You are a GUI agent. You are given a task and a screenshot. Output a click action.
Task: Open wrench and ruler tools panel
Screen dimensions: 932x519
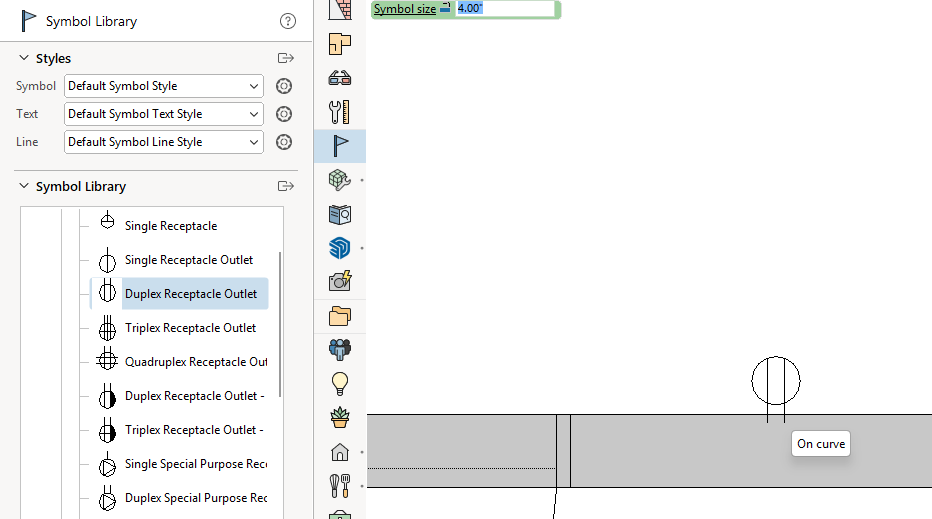[340, 112]
